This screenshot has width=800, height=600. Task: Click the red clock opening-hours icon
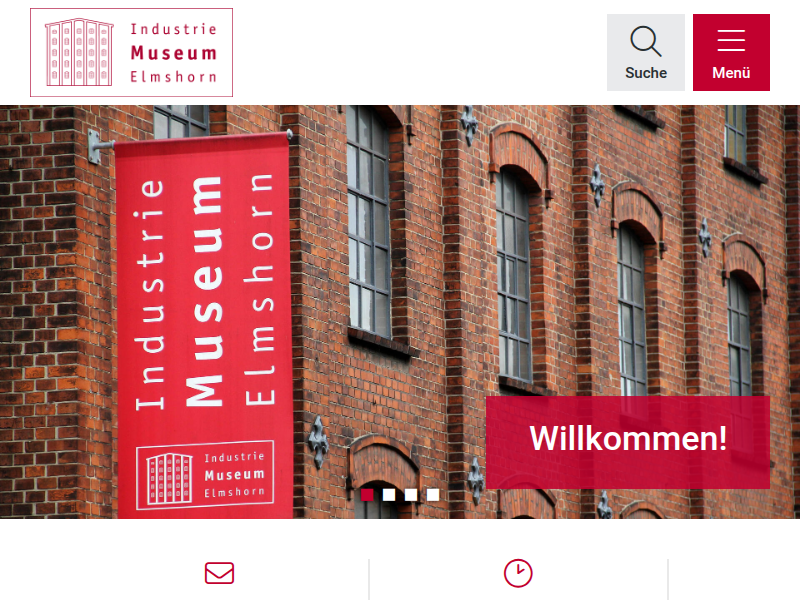pyautogui.click(x=518, y=573)
